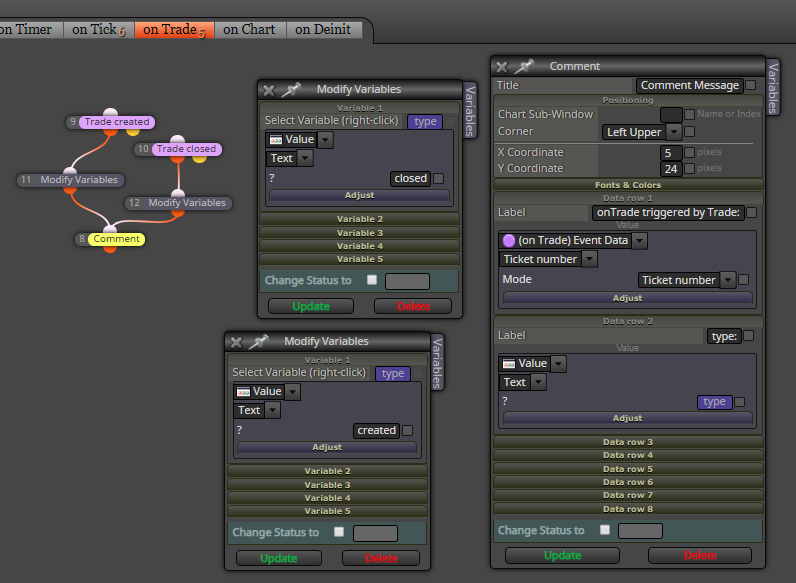The width and height of the screenshot is (796, 583).
Task: Open the Ticket number dropdown under Event Data
Action: tap(589, 259)
